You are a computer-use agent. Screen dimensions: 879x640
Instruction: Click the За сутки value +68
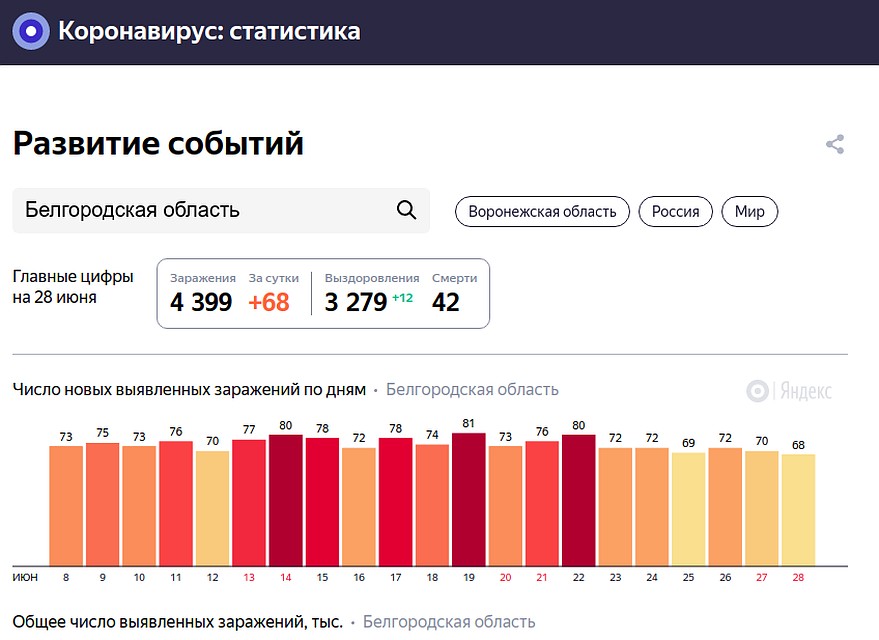[269, 302]
